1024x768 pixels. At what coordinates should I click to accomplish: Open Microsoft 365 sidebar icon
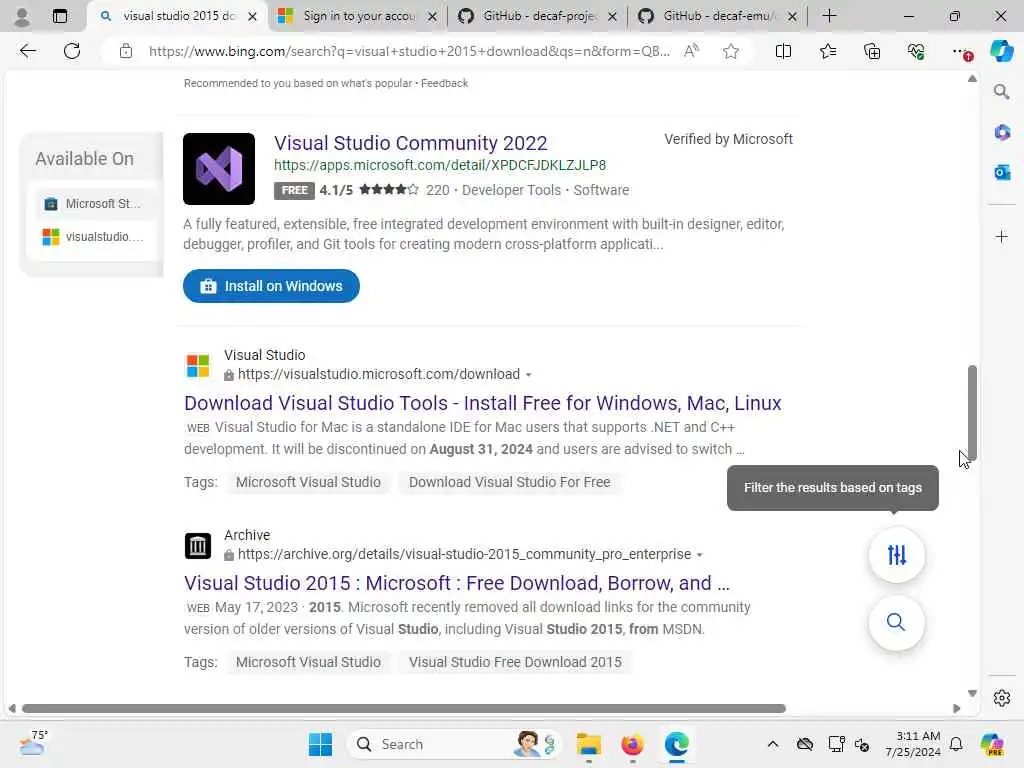(x=1001, y=133)
